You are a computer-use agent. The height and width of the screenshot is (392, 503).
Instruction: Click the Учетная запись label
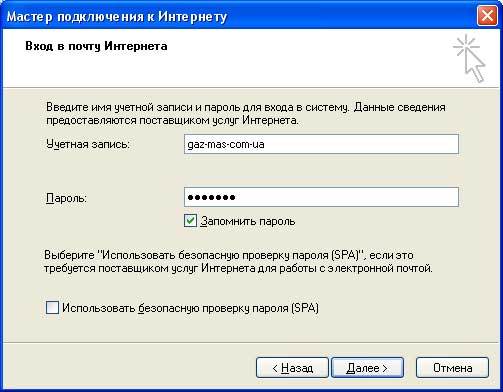click(x=88, y=144)
